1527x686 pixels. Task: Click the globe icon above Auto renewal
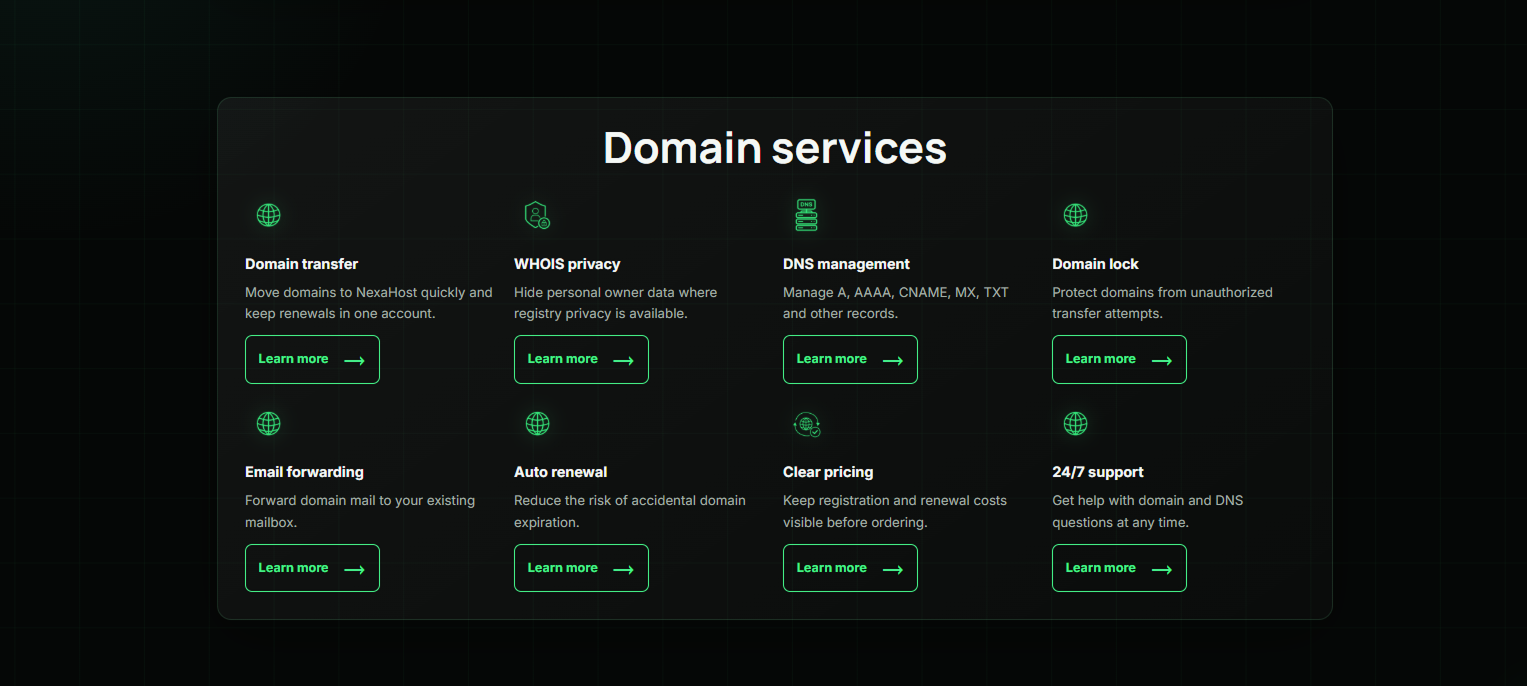(x=537, y=423)
